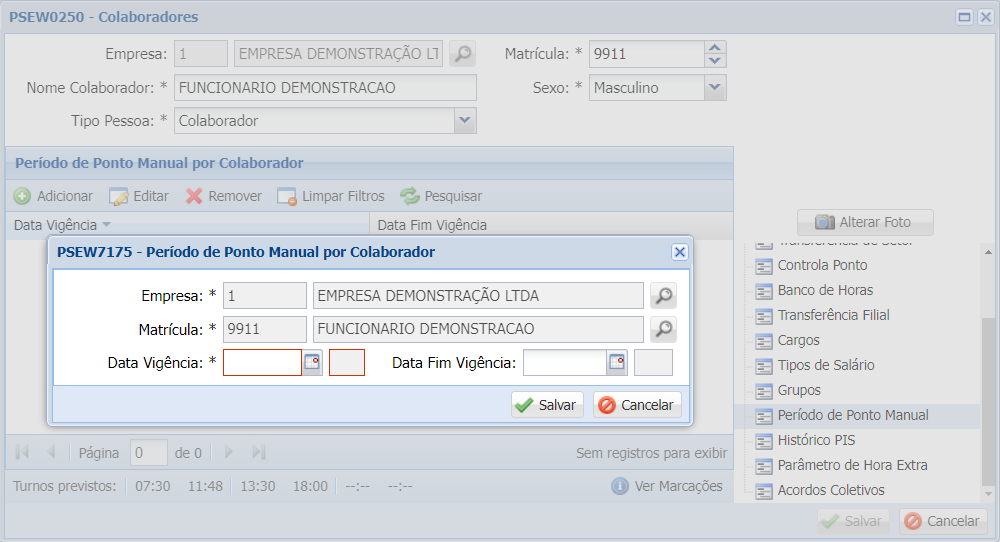Screen dimensions: 1000x542
Task: Focus the time box beside Data Fim Vigência
Action: (653, 362)
